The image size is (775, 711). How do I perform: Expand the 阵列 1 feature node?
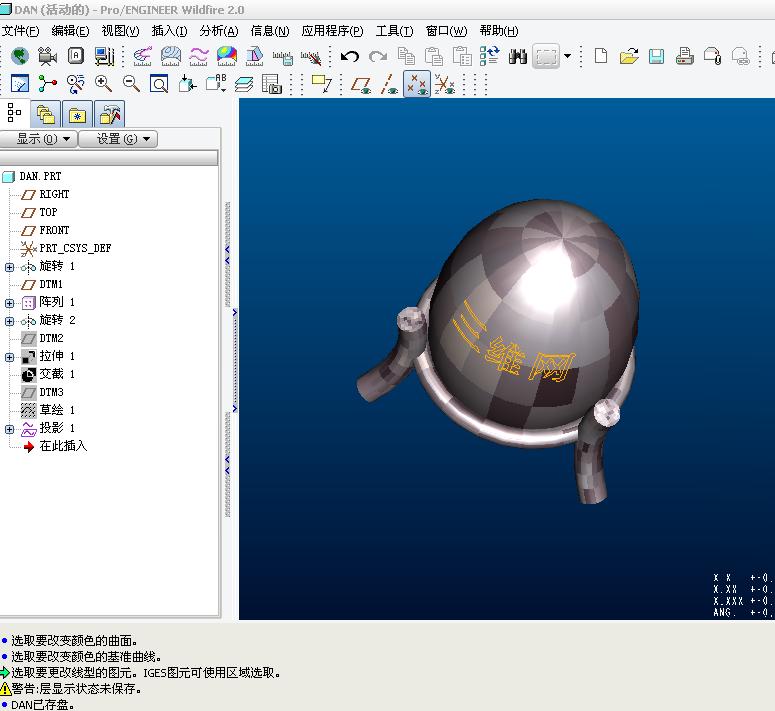(x=9, y=303)
